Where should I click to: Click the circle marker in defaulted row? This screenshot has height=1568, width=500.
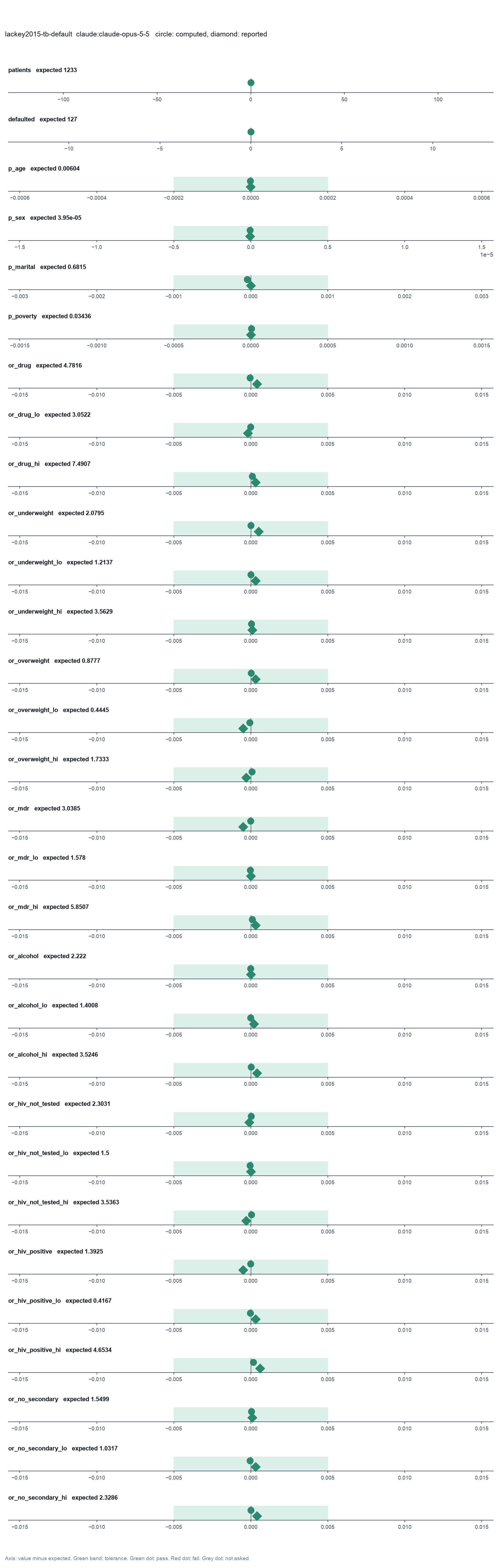(251, 132)
